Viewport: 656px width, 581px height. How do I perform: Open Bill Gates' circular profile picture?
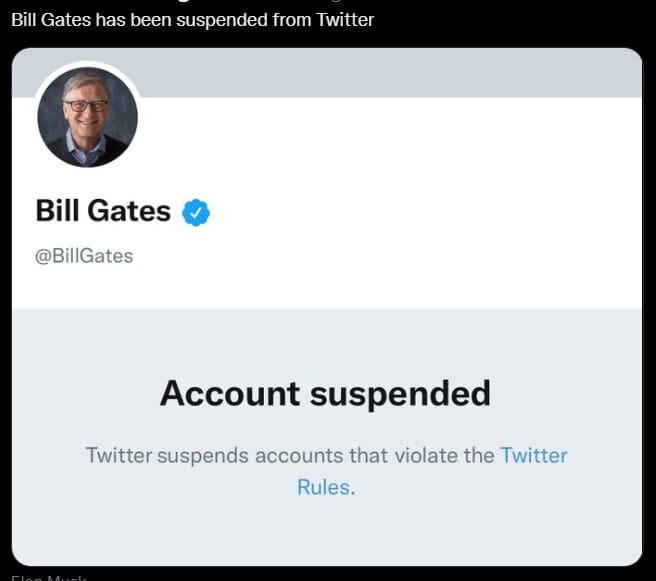pyautogui.click(x=87, y=117)
